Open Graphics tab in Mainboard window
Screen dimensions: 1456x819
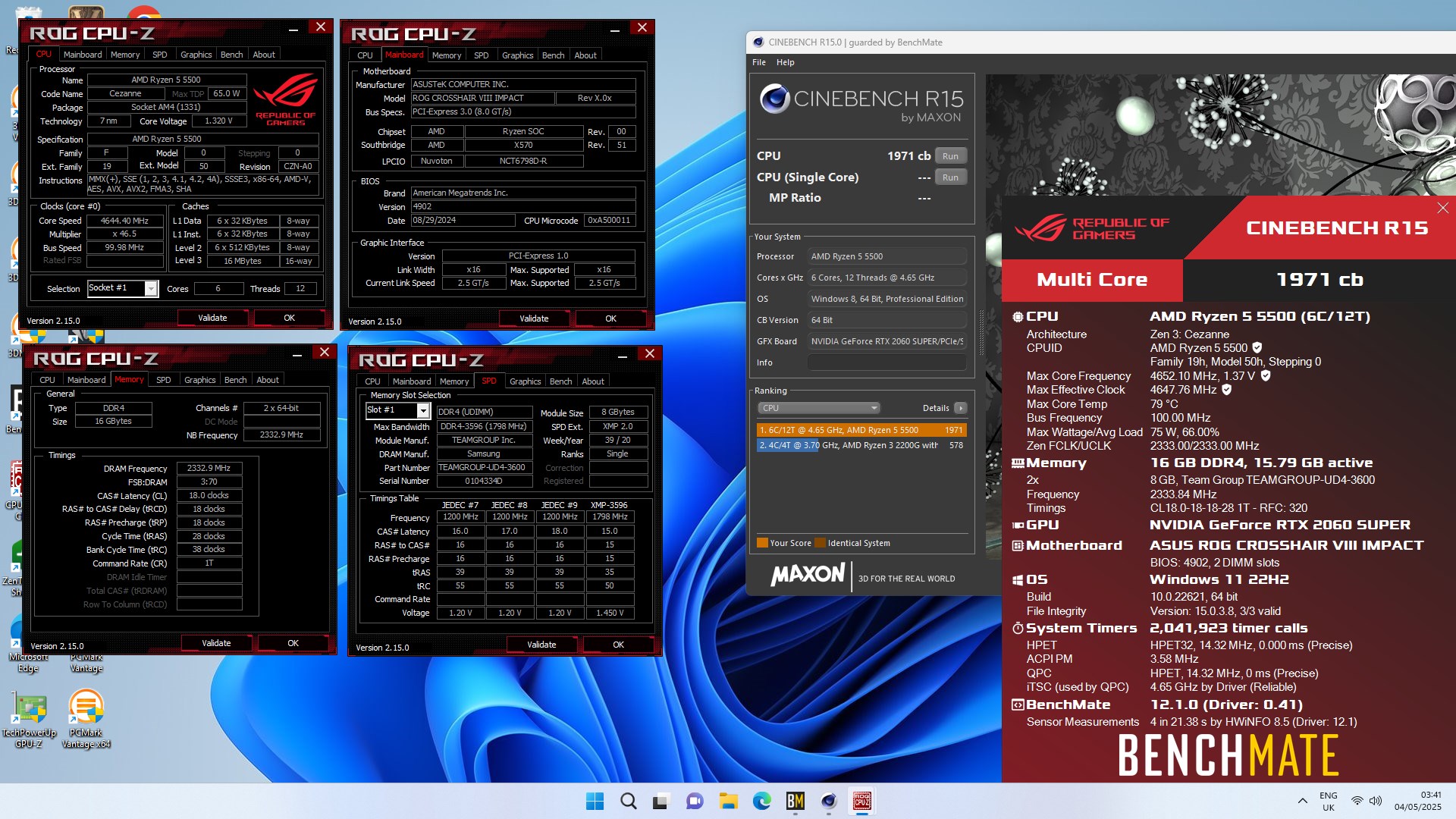click(518, 55)
